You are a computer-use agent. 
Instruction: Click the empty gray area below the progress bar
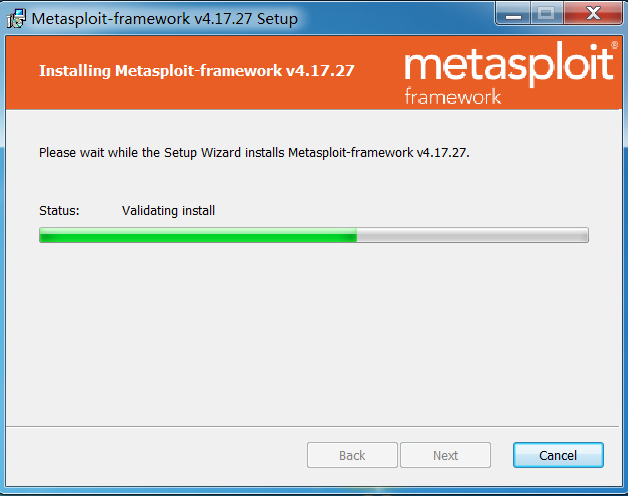point(312,333)
